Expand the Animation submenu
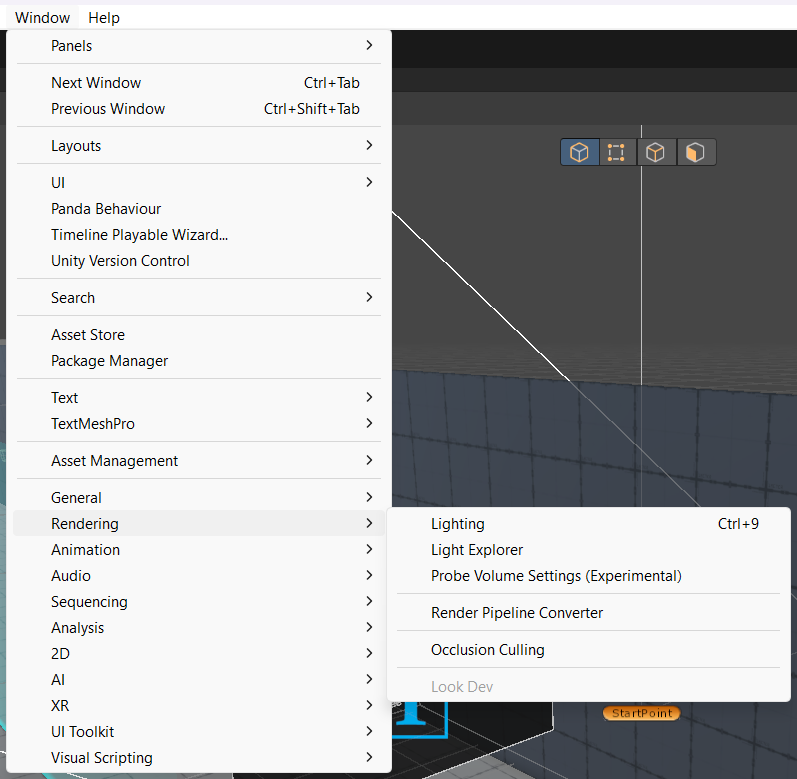 [199, 550]
